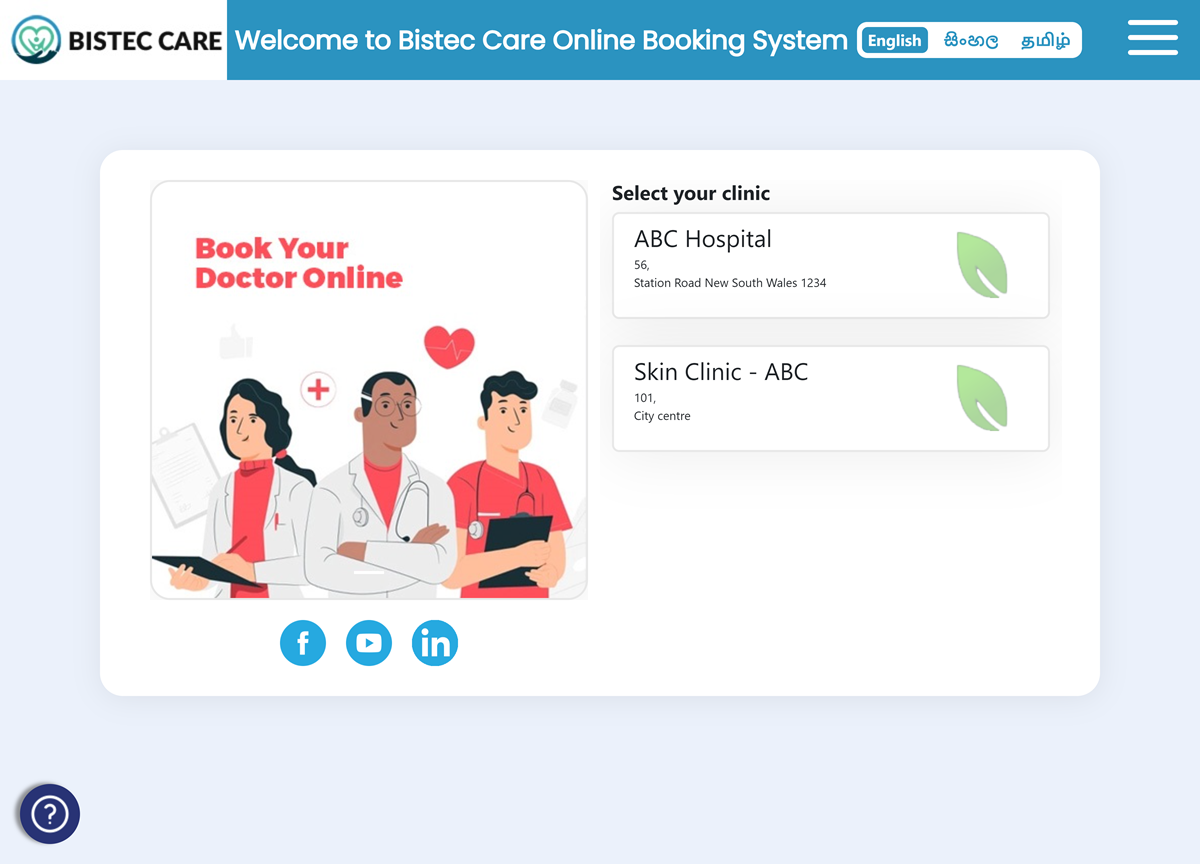
Task: Click the Station Road New South Wales address
Action: click(730, 283)
